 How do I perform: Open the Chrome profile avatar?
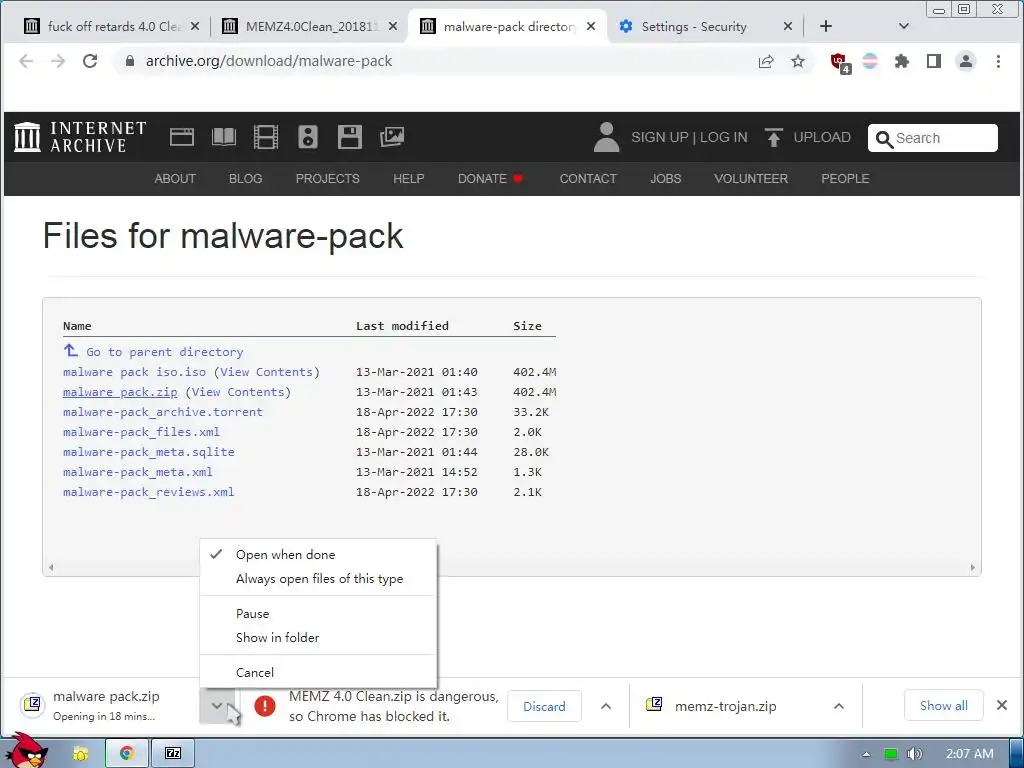tap(966, 61)
